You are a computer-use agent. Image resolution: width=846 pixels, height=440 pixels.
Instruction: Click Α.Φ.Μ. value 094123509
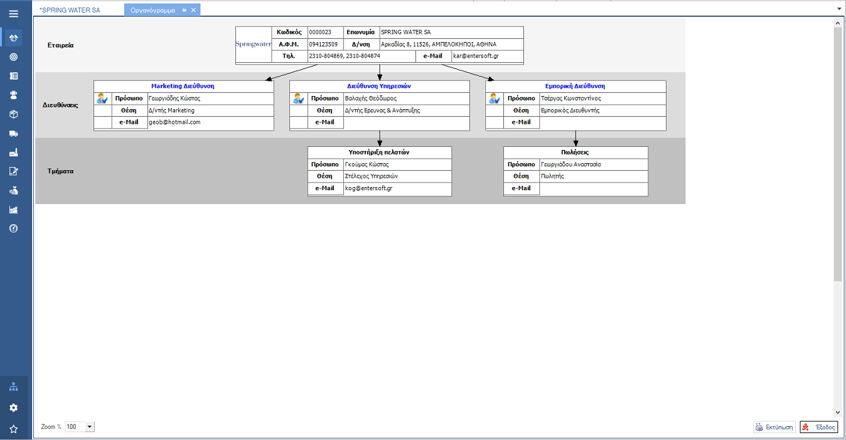pos(323,44)
